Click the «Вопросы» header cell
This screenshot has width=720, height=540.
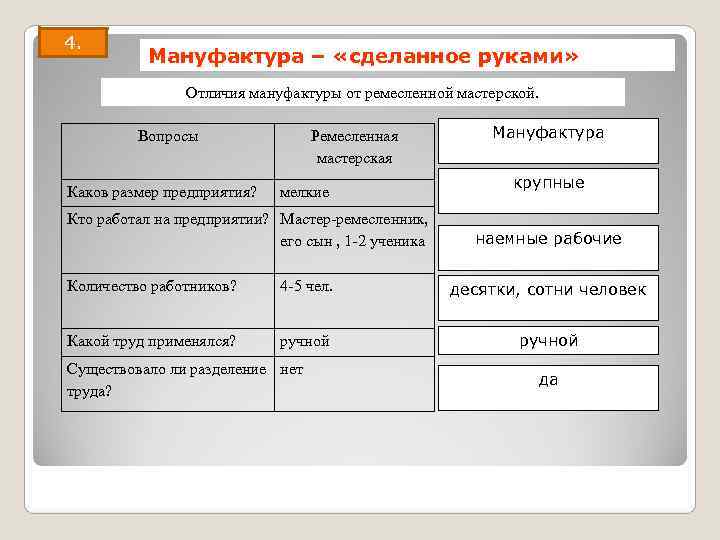(168, 151)
